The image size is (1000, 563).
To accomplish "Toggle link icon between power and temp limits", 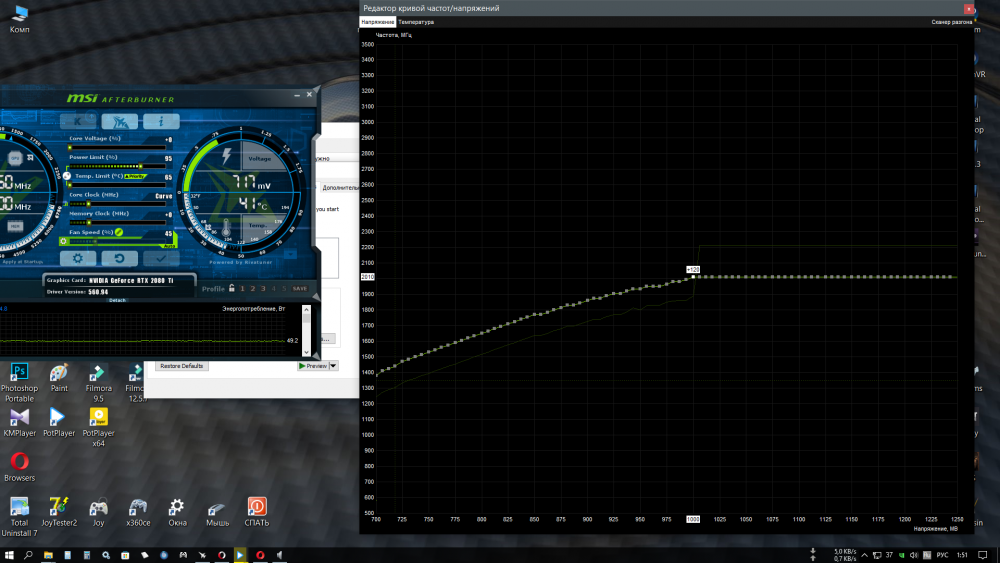I will coord(66,176).
